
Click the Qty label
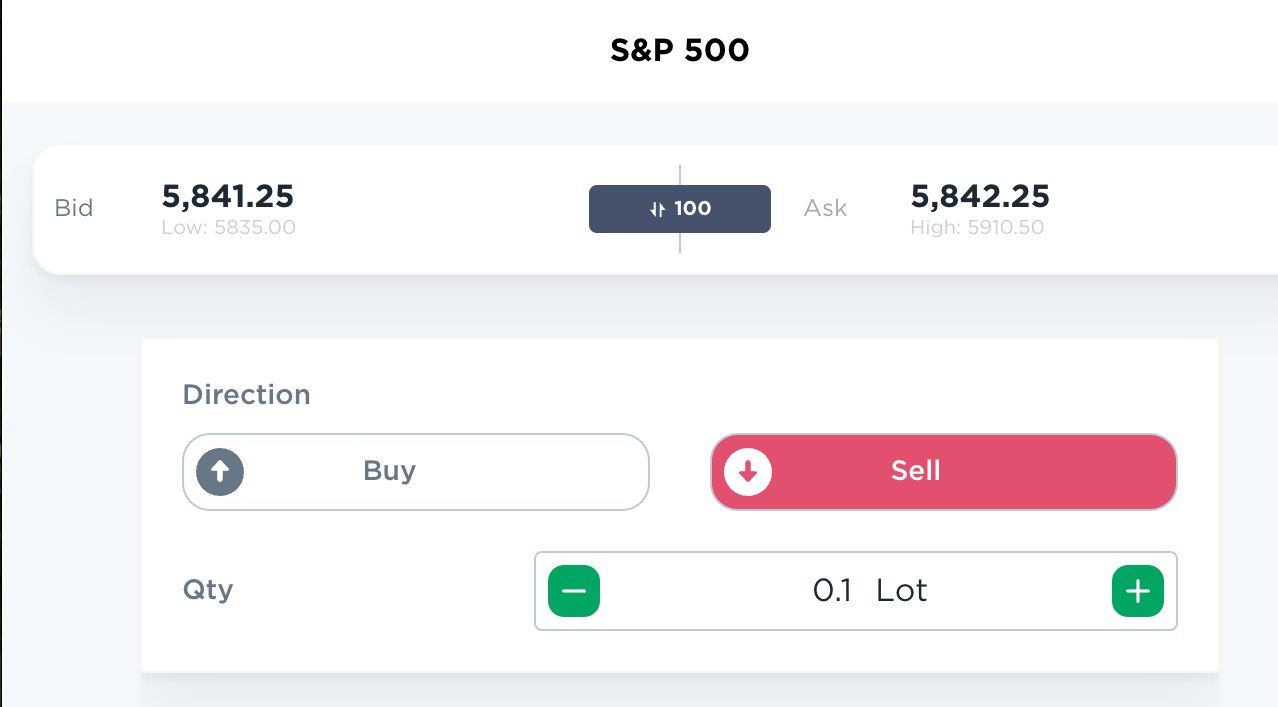click(x=208, y=590)
